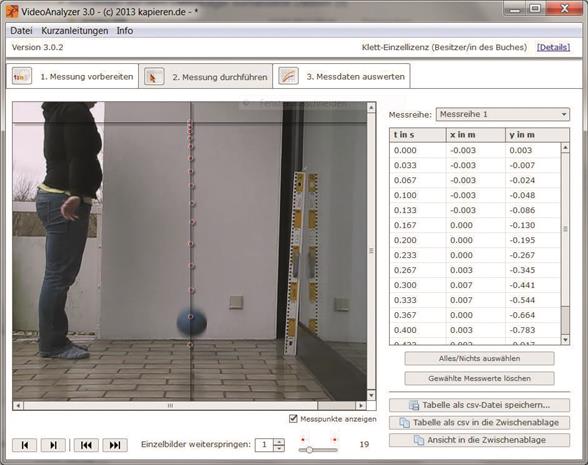Screen dimensions: 588x465
Task: Click the video vertical scroll down arrow
Action: click(371, 395)
